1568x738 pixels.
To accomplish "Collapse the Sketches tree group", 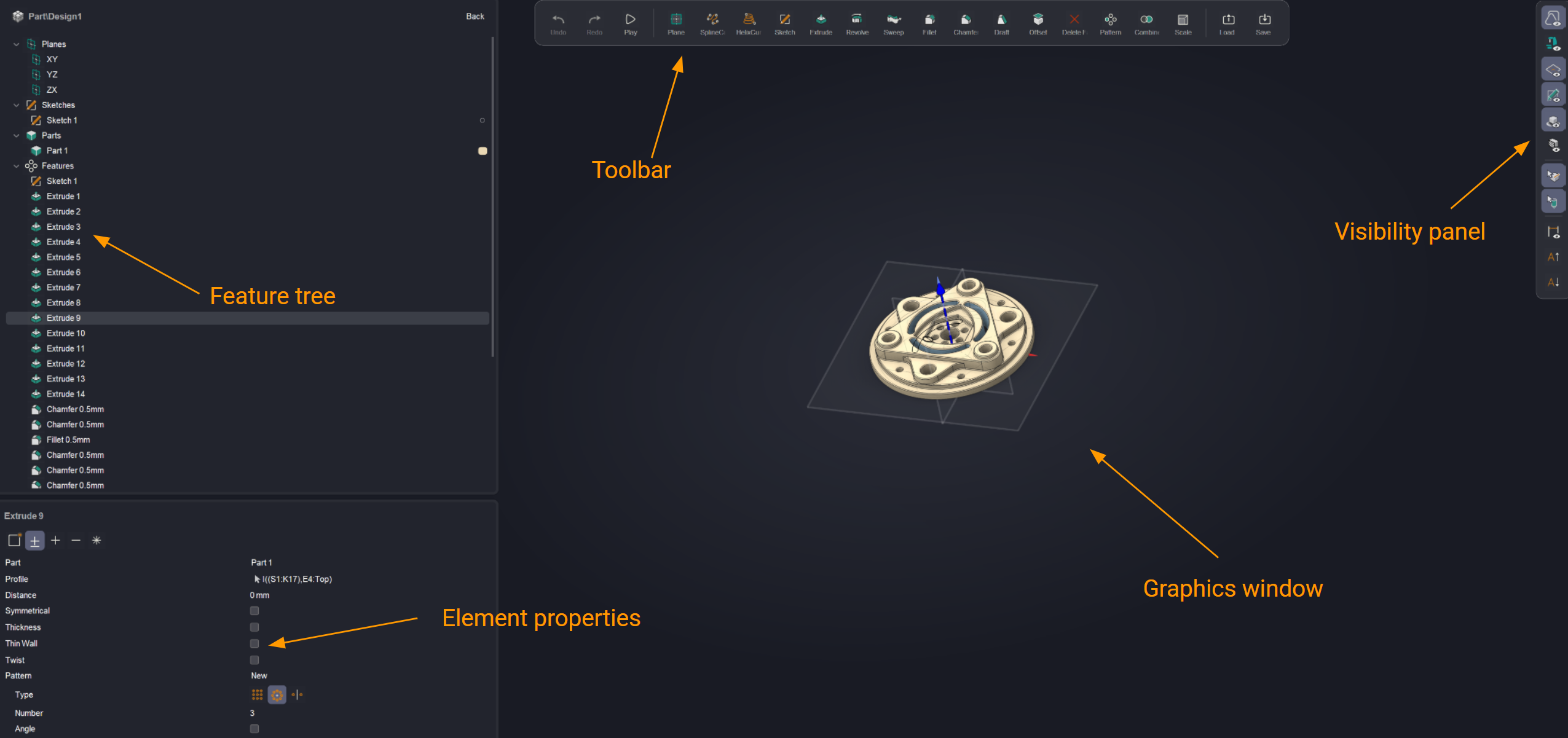I will (x=17, y=105).
